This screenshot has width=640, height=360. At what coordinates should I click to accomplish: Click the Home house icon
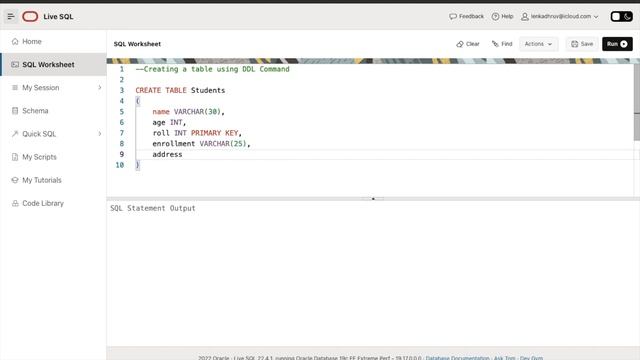click(x=15, y=41)
